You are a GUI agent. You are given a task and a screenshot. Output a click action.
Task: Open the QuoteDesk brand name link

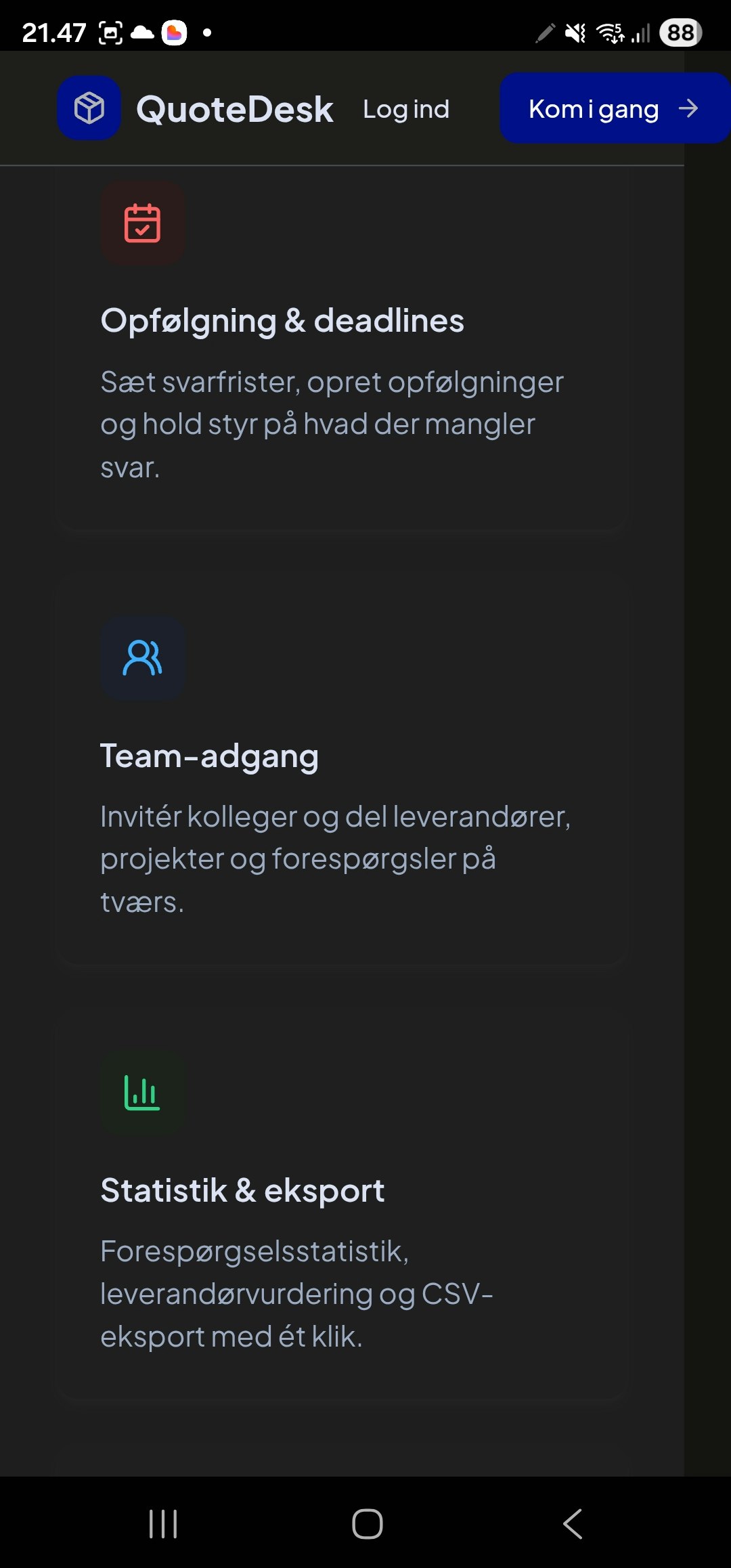coord(235,109)
